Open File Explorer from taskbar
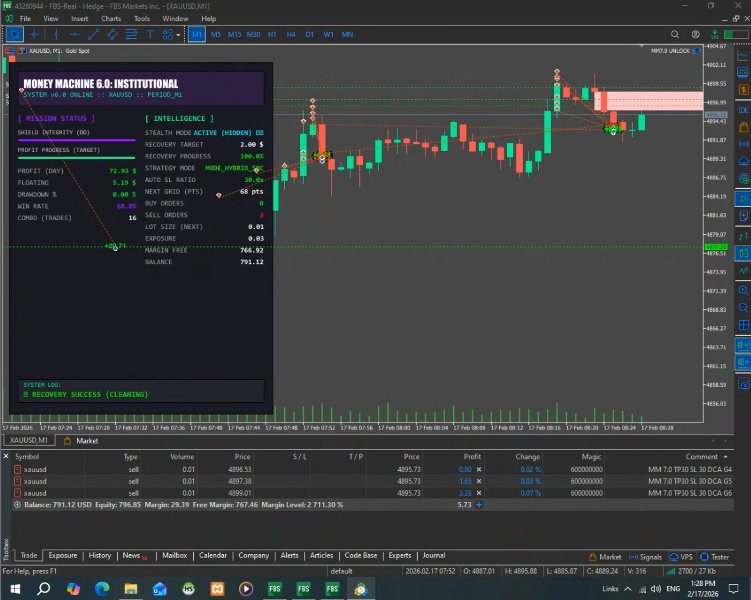751x600 pixels. pyautogui.click(x=131, y=589)
